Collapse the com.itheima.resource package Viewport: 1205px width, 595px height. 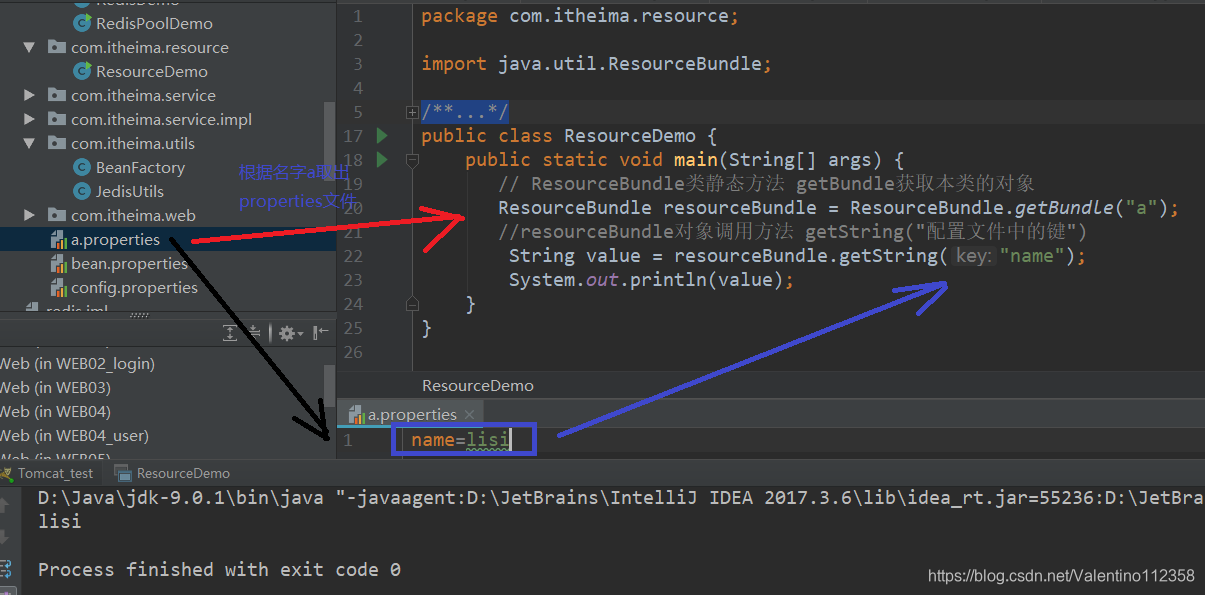(29, 47)
